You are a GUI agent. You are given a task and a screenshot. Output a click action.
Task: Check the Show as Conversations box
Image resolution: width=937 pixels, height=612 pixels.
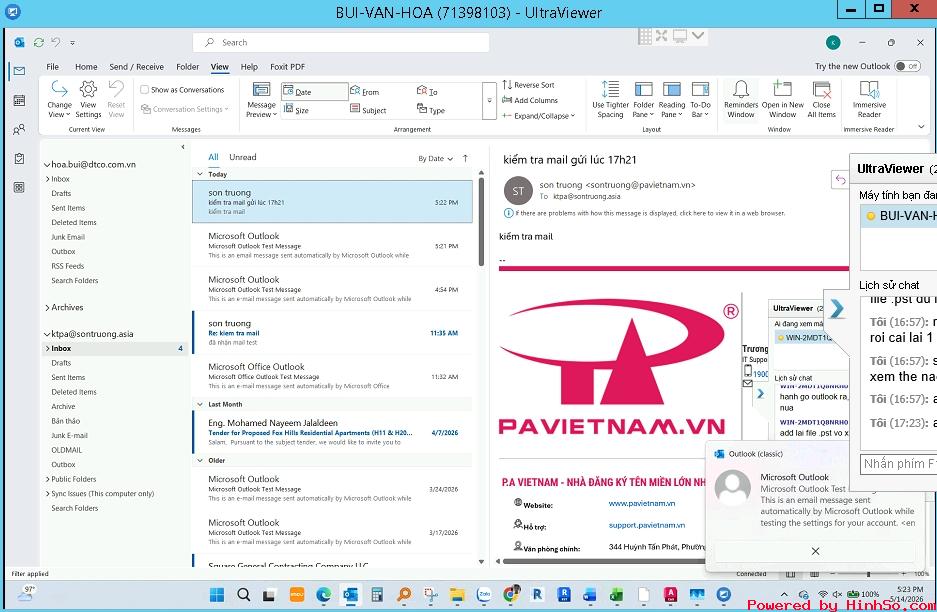pos(145,90)
